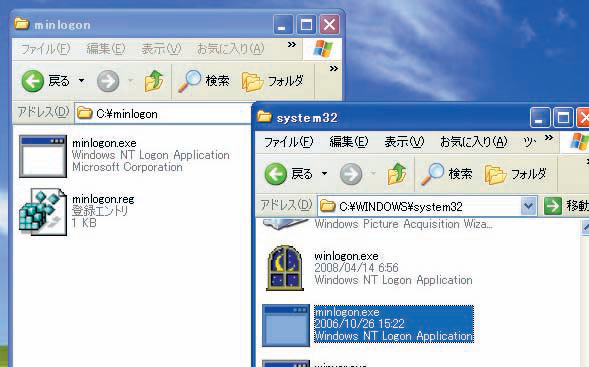Select minlogon.reg registry file icon
The height and width of the screenshot is (367, 589).
(43, 212)
